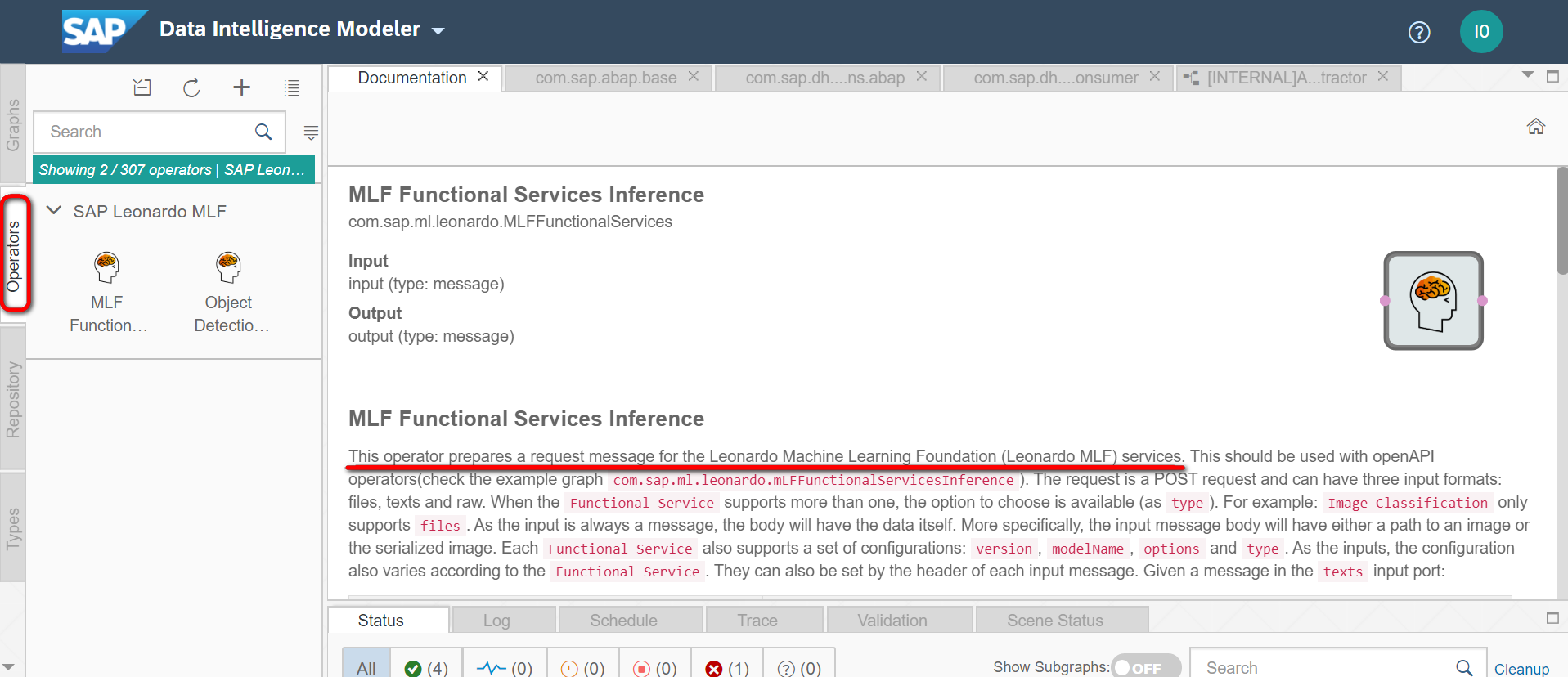Open the Graphs side tab
This screenshot has height=677, width=1568.
coord(13,124)
